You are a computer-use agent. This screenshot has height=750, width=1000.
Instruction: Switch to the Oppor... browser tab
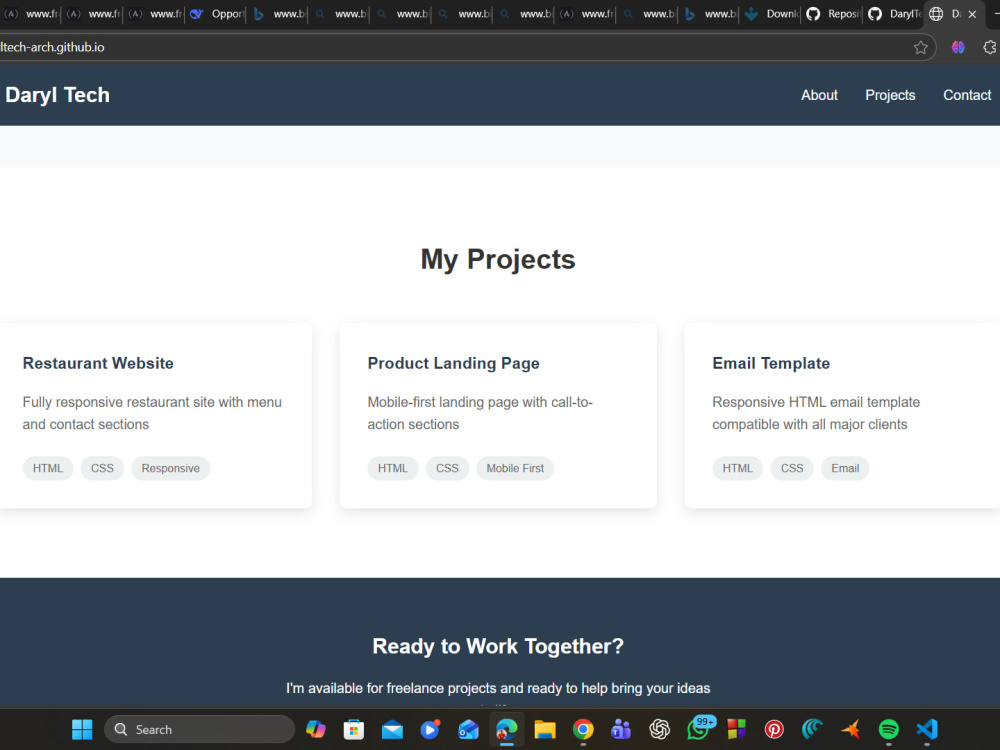[216, 13]
